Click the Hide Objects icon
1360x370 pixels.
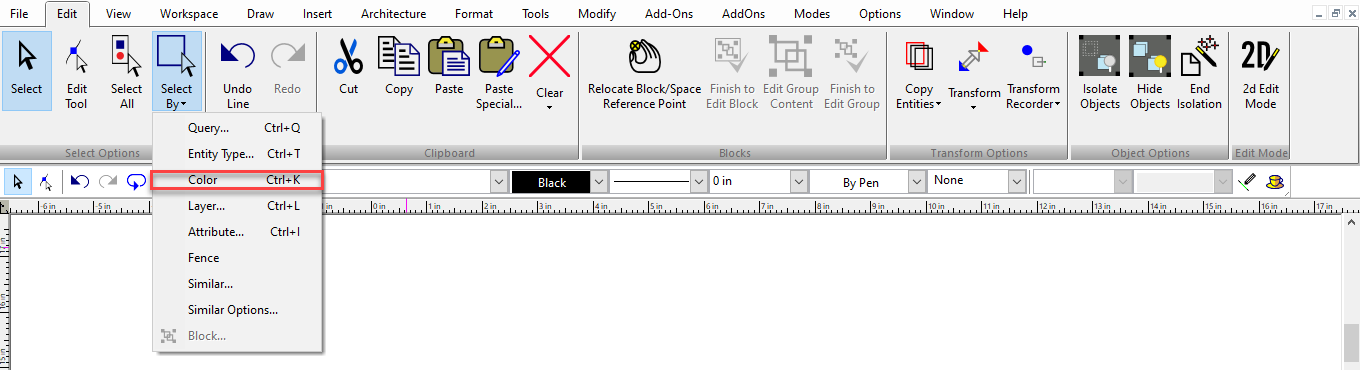pyautogui.click(x=1150, y=57)
